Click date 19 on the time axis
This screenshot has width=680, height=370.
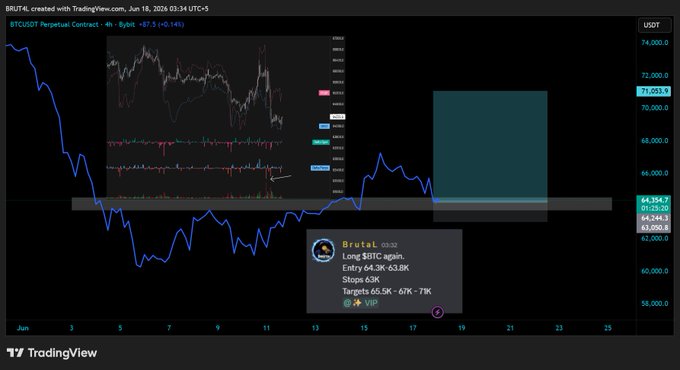[x=461, y=328]
